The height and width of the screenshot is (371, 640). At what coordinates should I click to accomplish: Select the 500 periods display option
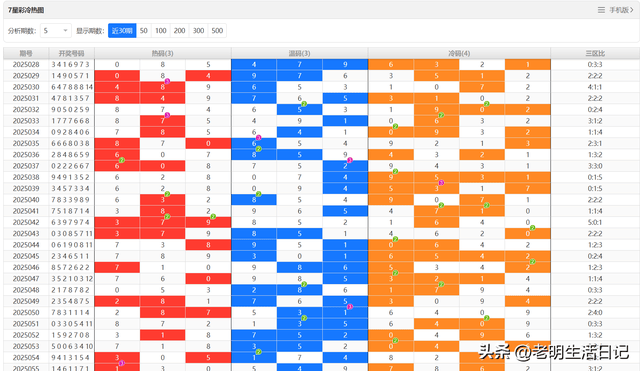(x=217, y=31)
